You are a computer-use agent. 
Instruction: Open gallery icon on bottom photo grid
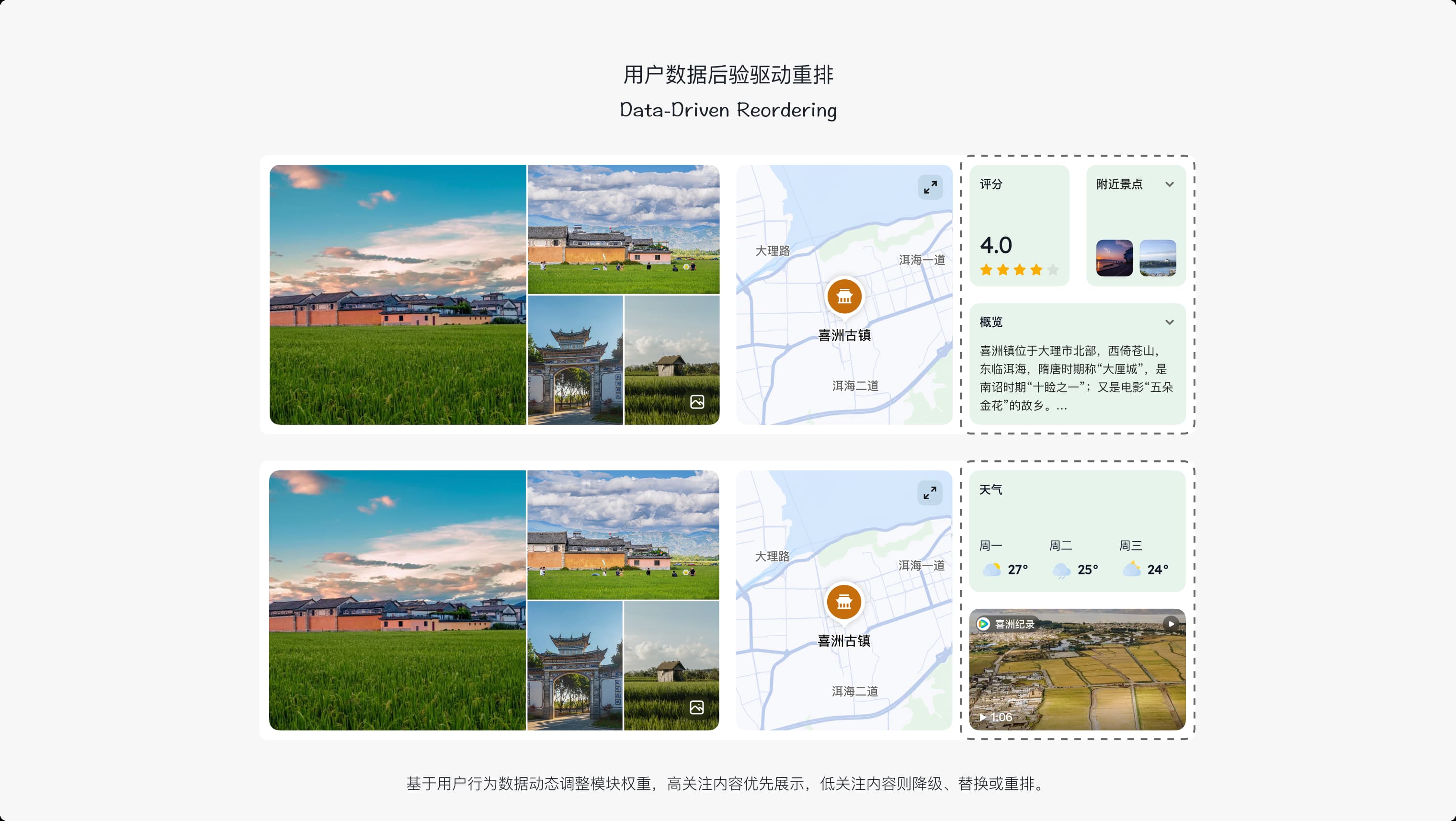tap(696, 707)
